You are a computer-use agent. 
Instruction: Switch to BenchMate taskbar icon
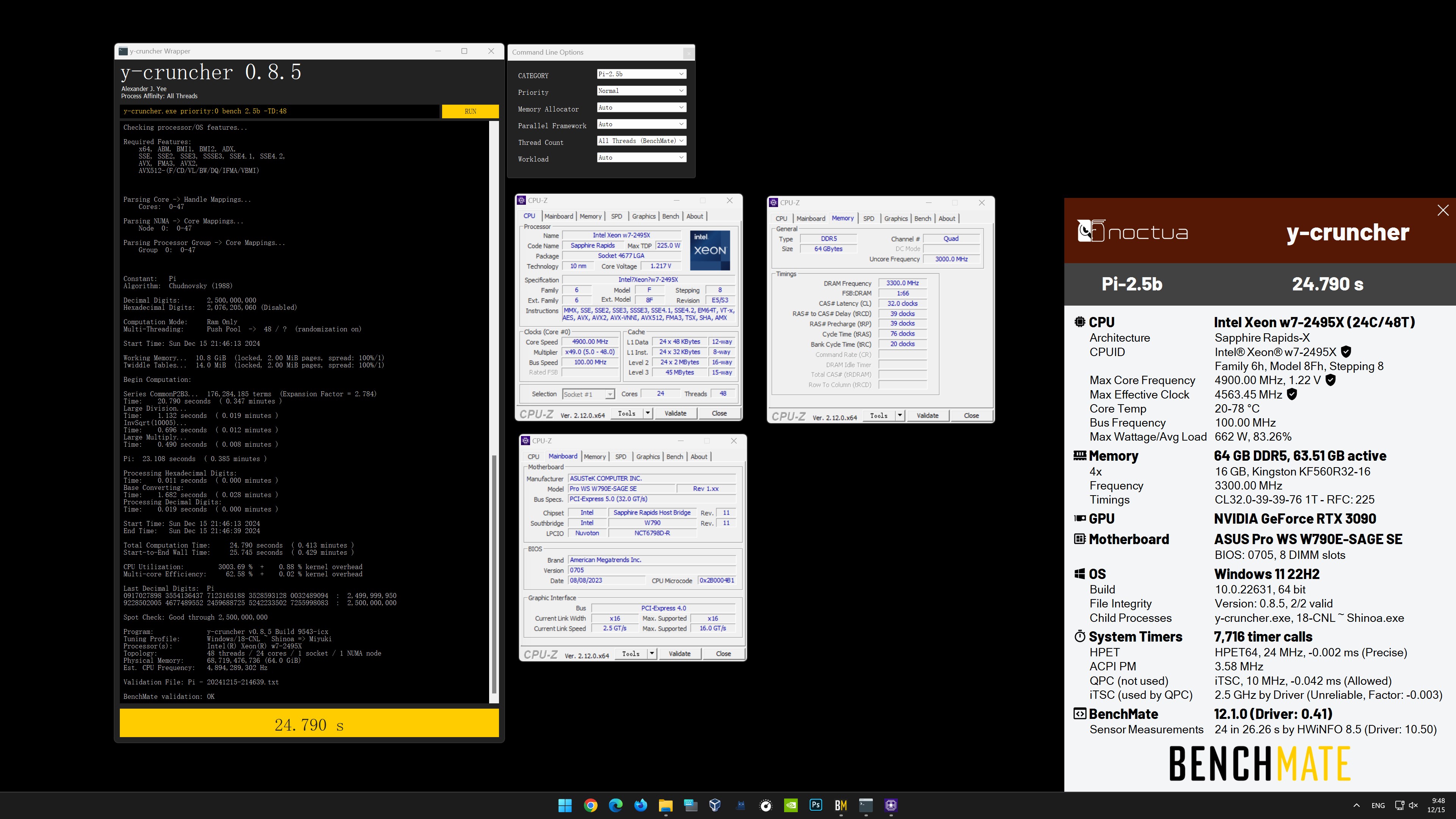point(841,805)
